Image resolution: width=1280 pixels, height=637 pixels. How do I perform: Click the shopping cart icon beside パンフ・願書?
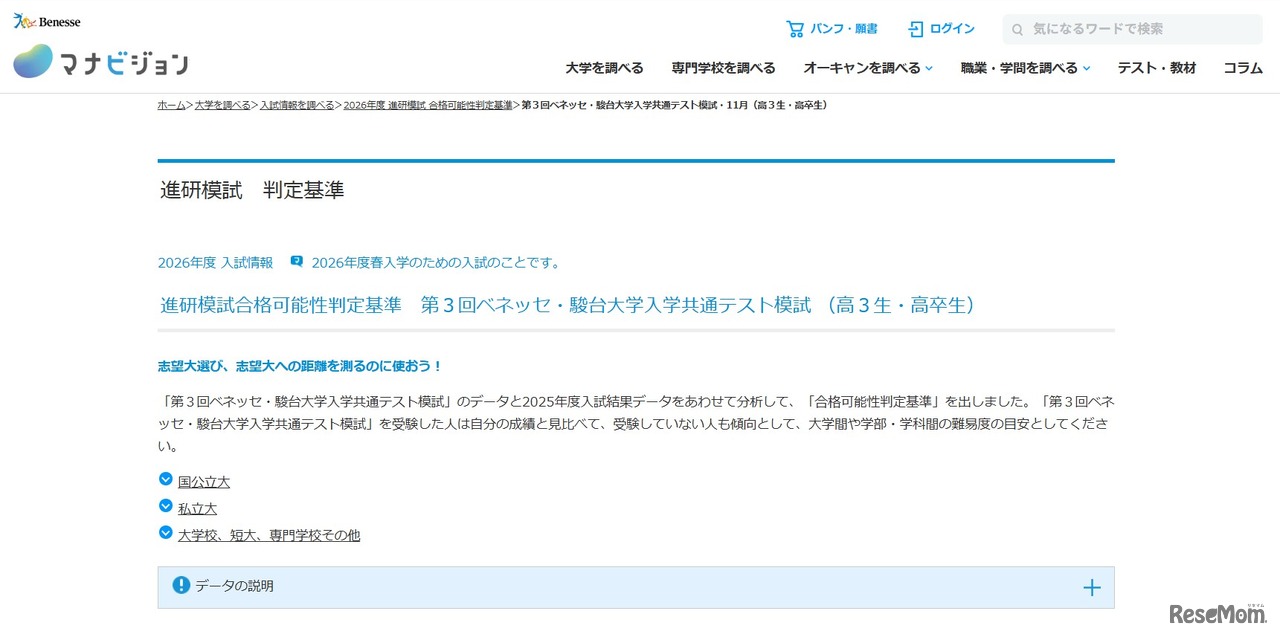[795, 29]
